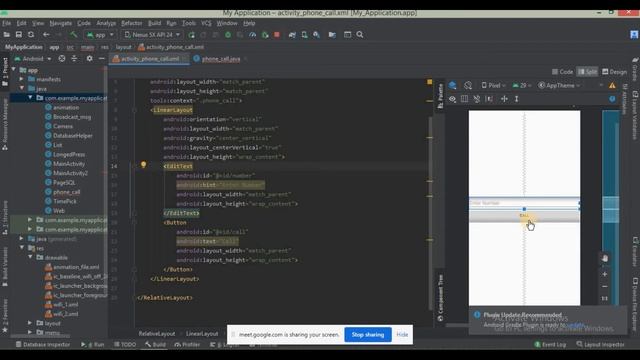Open the Refactor menu

pyautogui.click(x=131, y=23)
